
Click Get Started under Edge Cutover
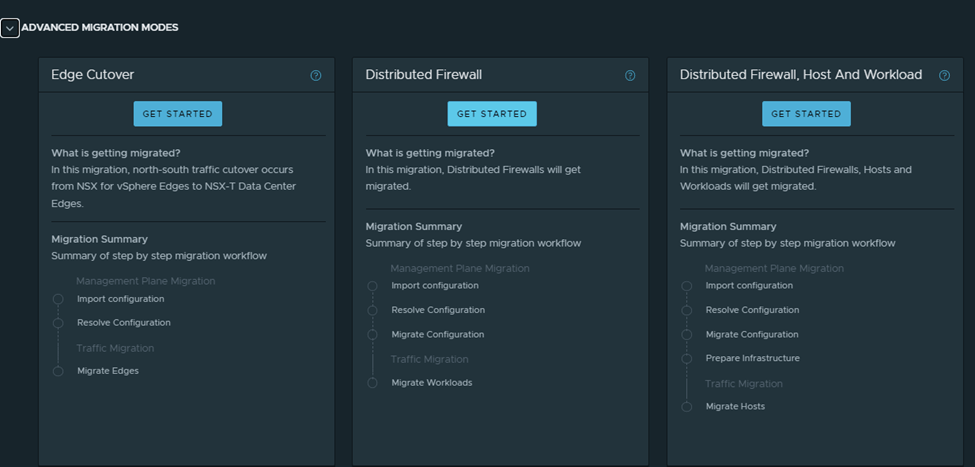(178, 114)
